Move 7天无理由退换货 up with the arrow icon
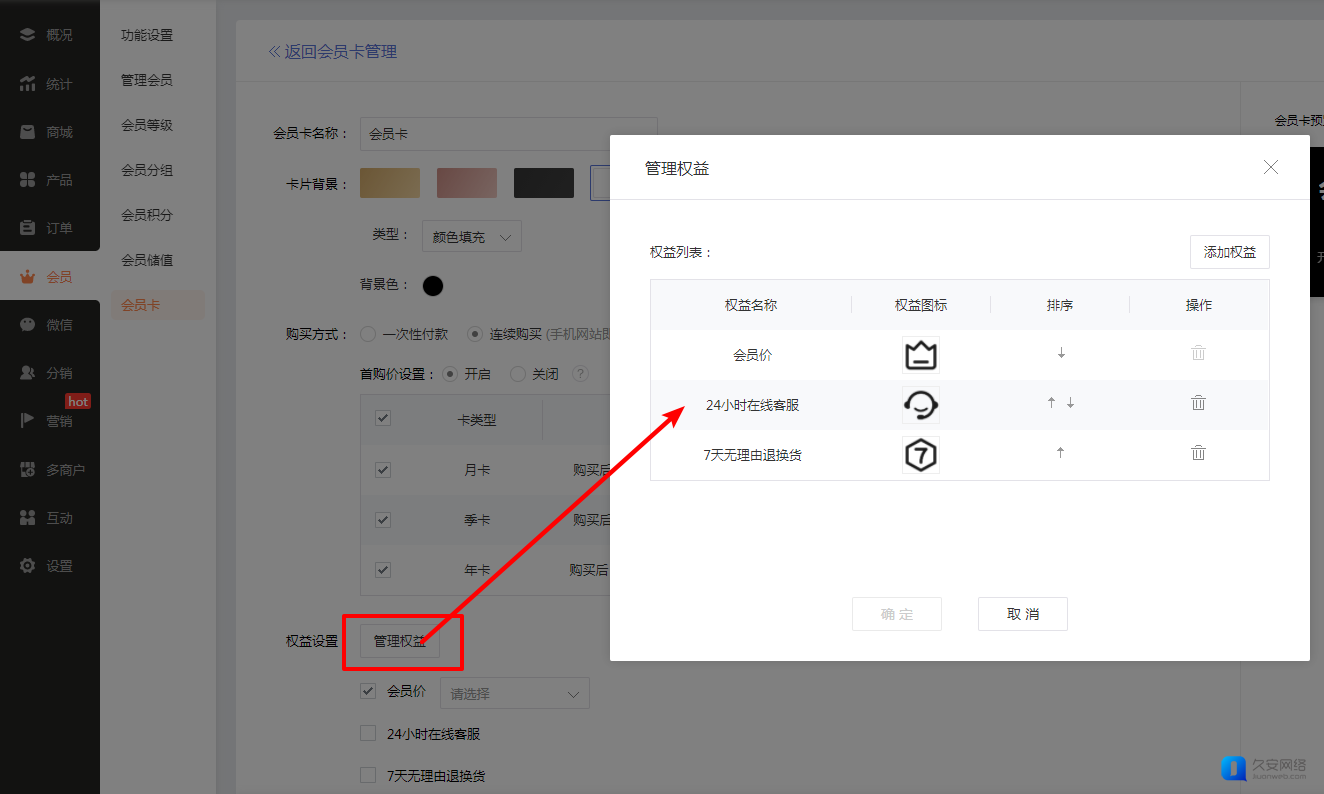The width and height of the screenshot is (1324, 794). (x=1060, y=453)
